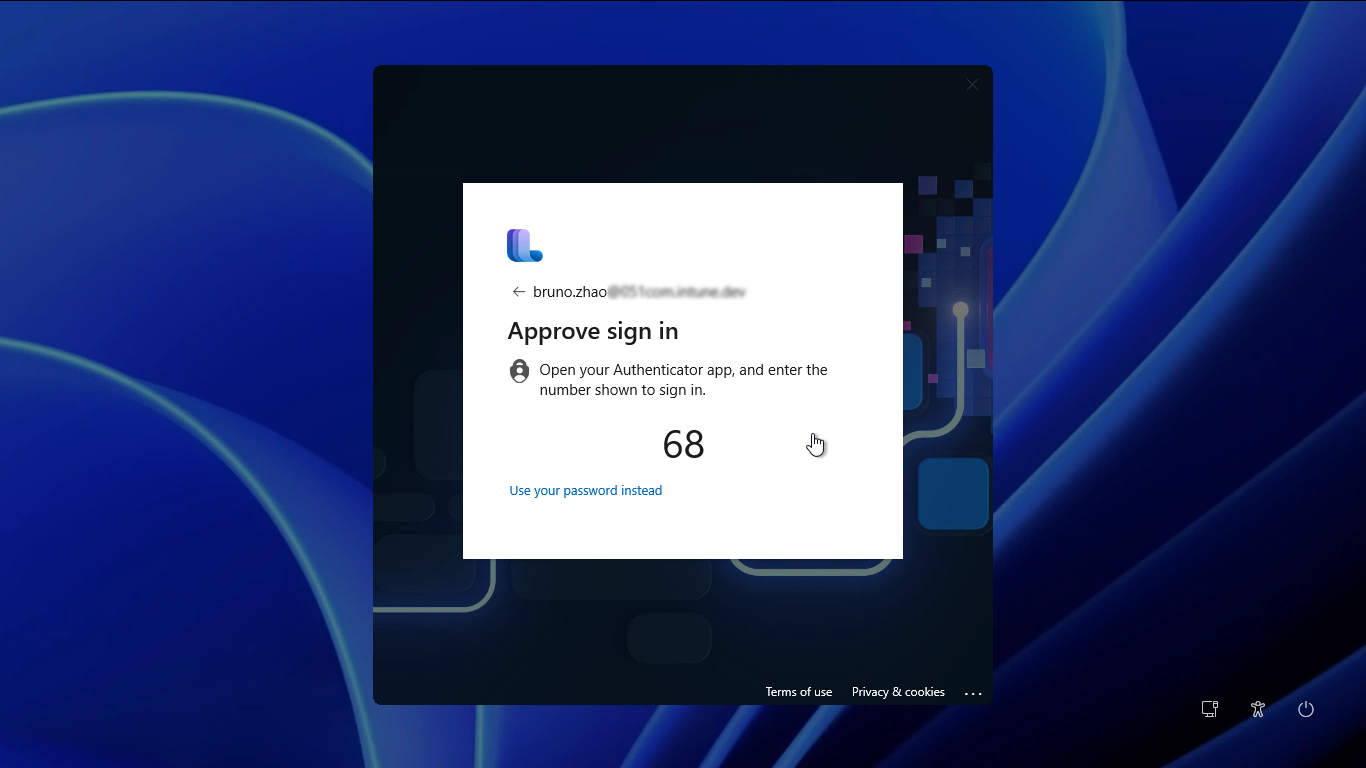
Task: Open the Terms of use link
Action: (x=799, y=692)
